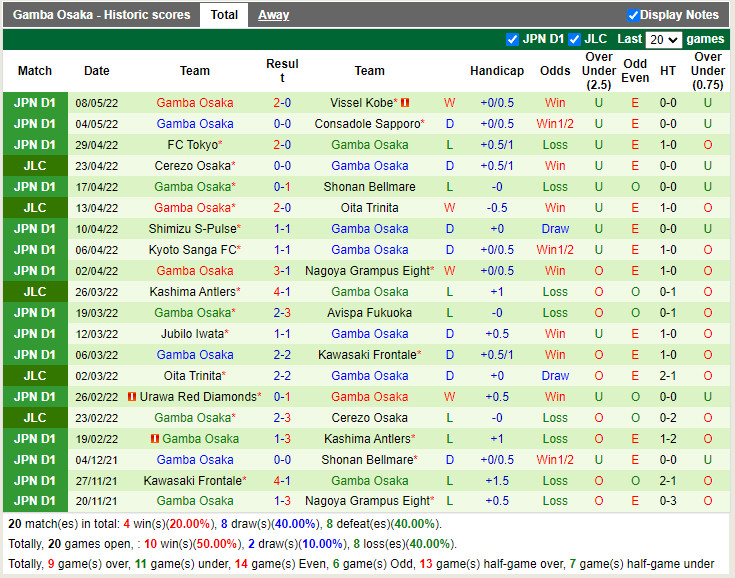The width and height of the screenshot is (735, 578).
Task: Click the JLC badge in the 13/04/22 row
Action: pyautogui.click(x=35, y=208)
